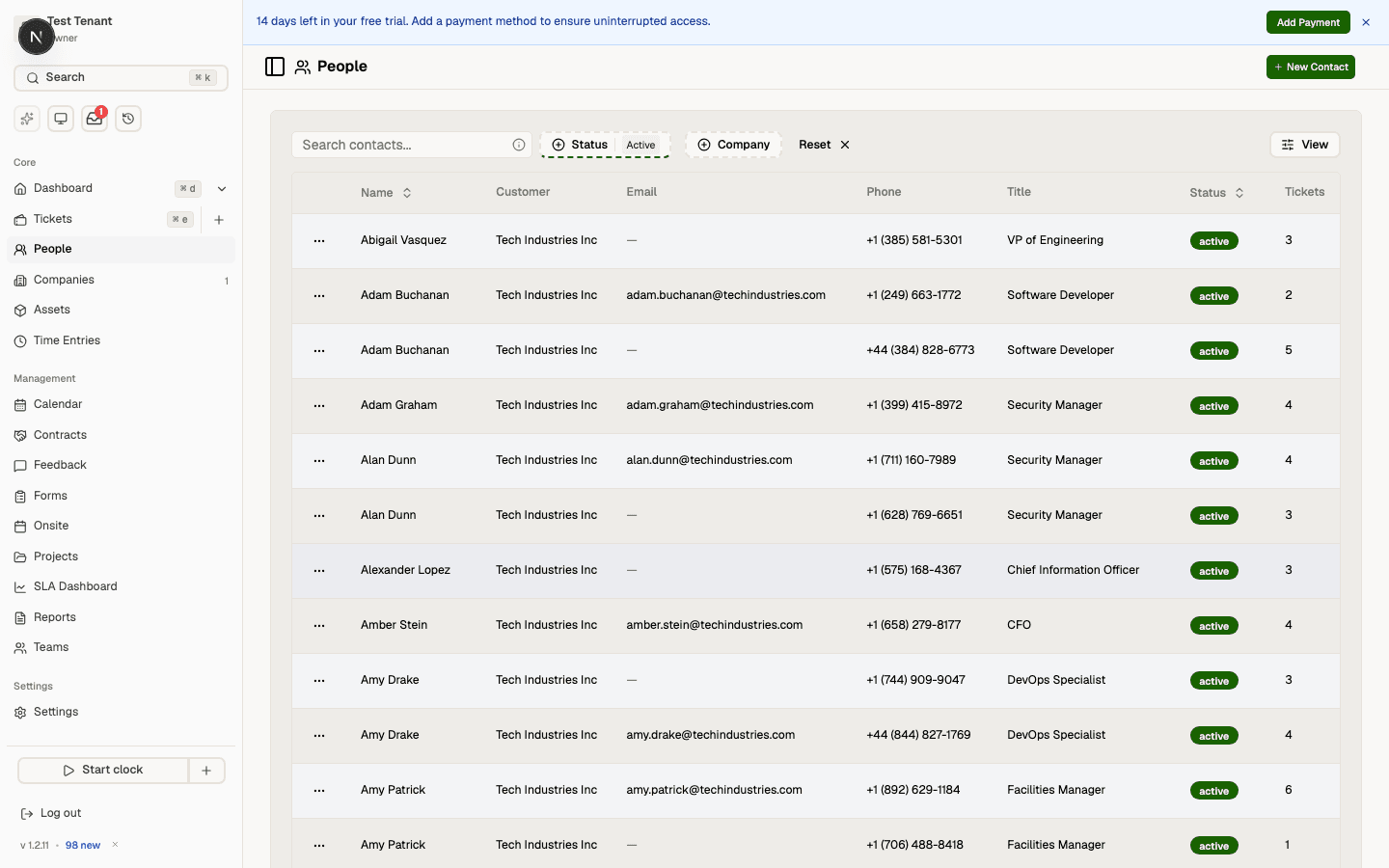1389x868 pixels.
Task: Navigate to Contracts in Management section
Action: point(59,434)
